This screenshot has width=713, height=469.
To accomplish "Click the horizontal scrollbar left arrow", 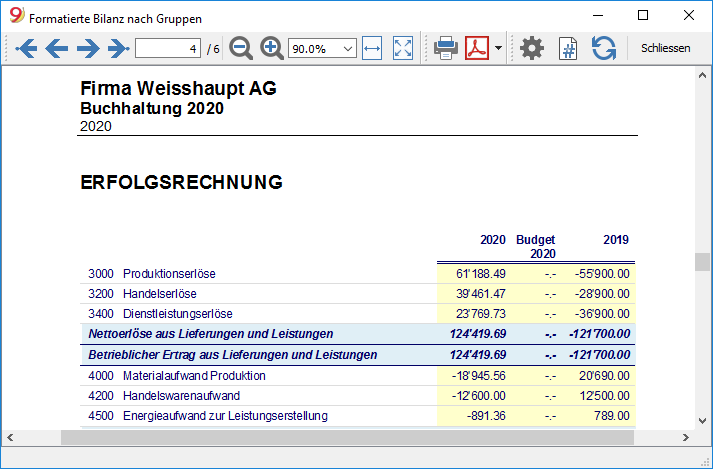I will click(x=10, y=438).
